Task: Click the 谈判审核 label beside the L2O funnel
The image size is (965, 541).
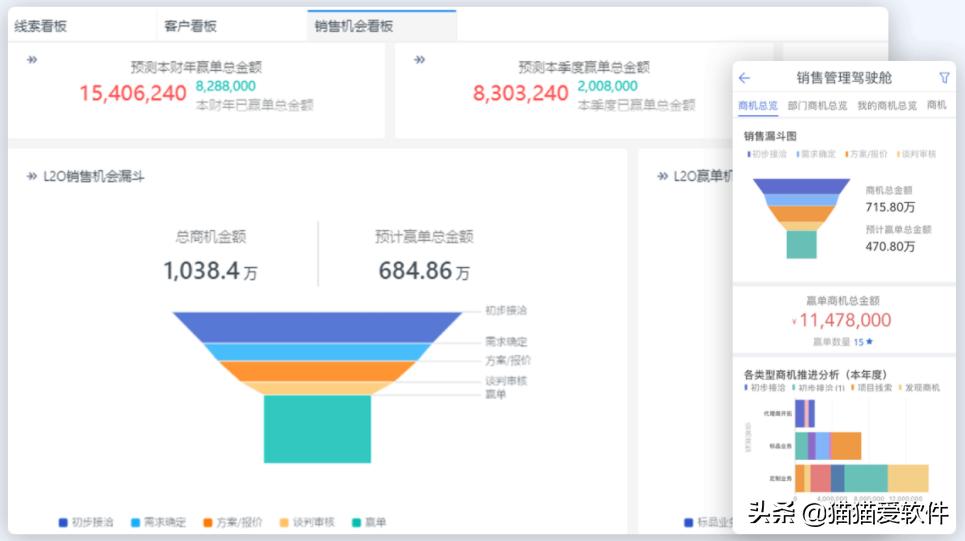Action: [506, 381]
